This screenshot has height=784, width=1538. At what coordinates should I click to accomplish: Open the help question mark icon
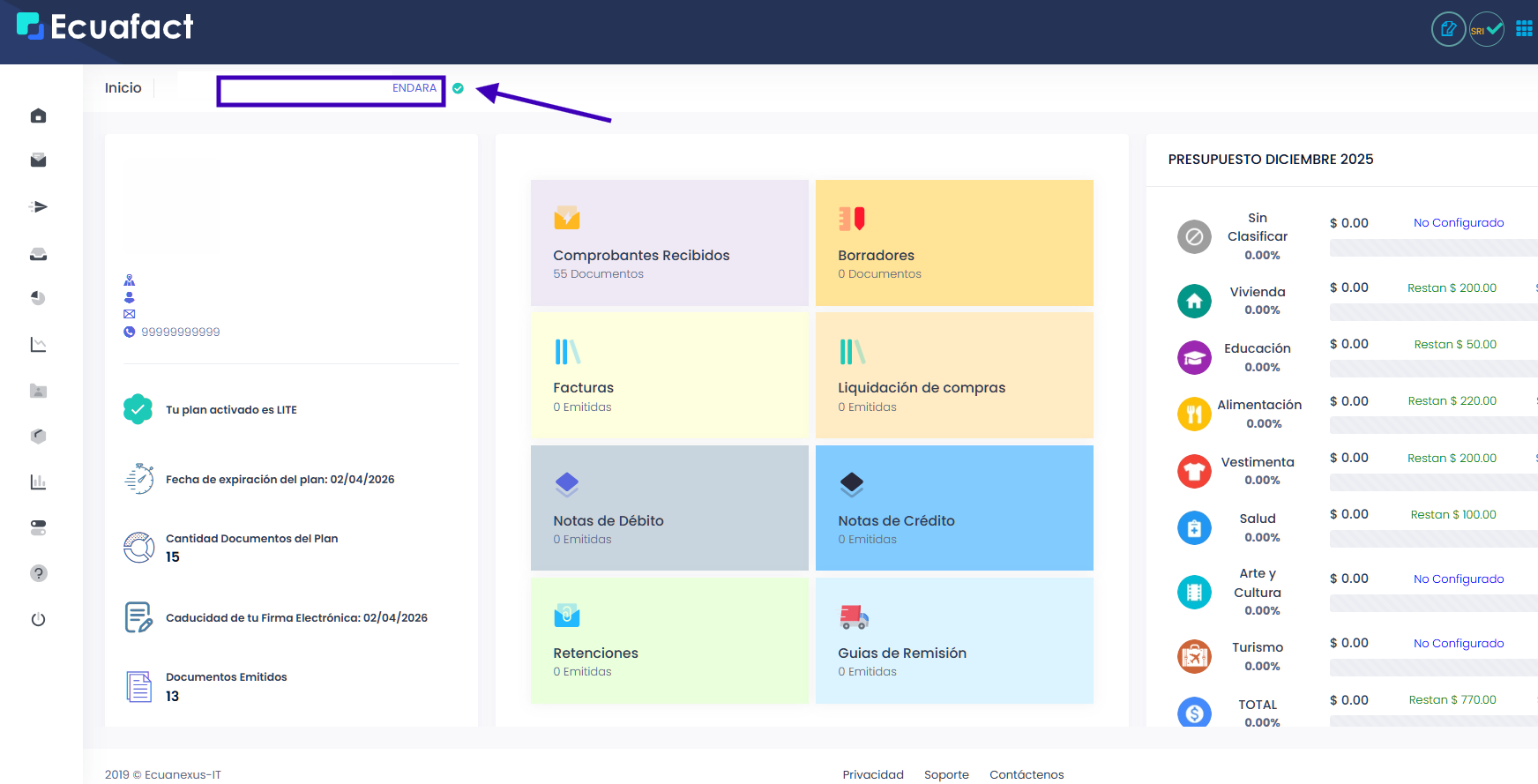pyautogui.click(x=38, y=573)
